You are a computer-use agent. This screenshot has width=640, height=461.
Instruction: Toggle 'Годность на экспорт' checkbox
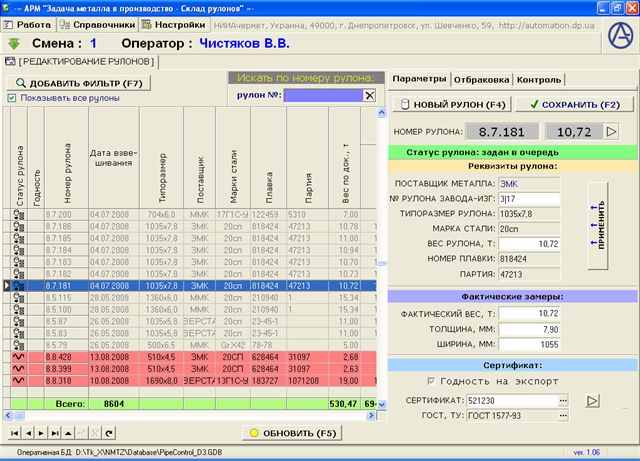pos(430,381)
